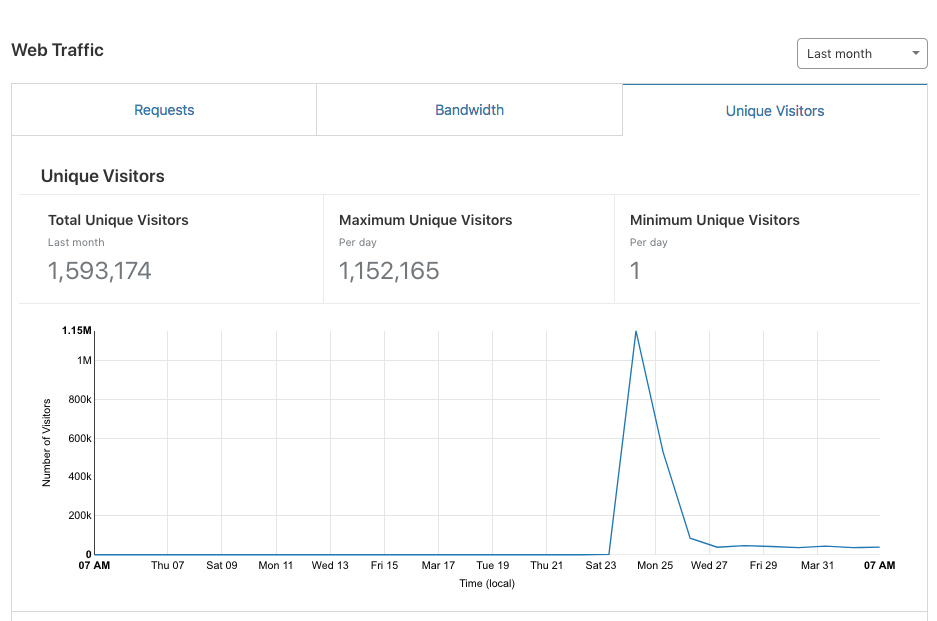The height and width of the screenshot is (621, 937).
Task: Click the 1M y-axis label
Action: click(84, 360)
